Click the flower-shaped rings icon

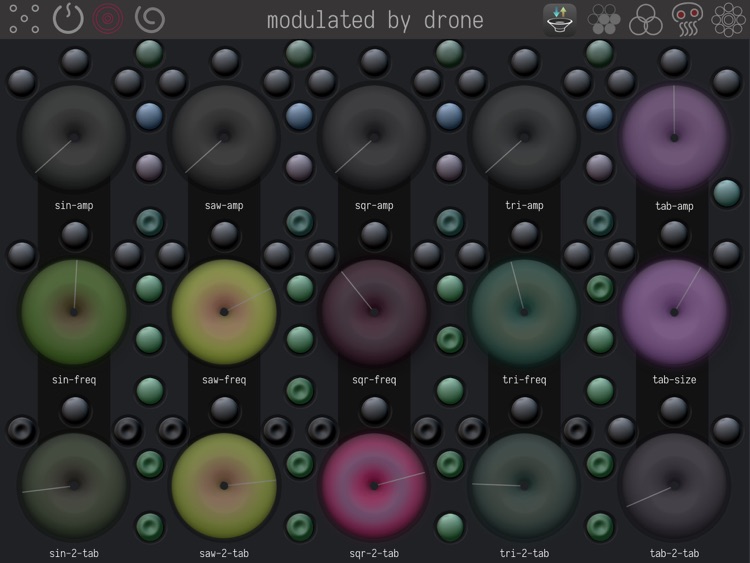coord(728,20)
